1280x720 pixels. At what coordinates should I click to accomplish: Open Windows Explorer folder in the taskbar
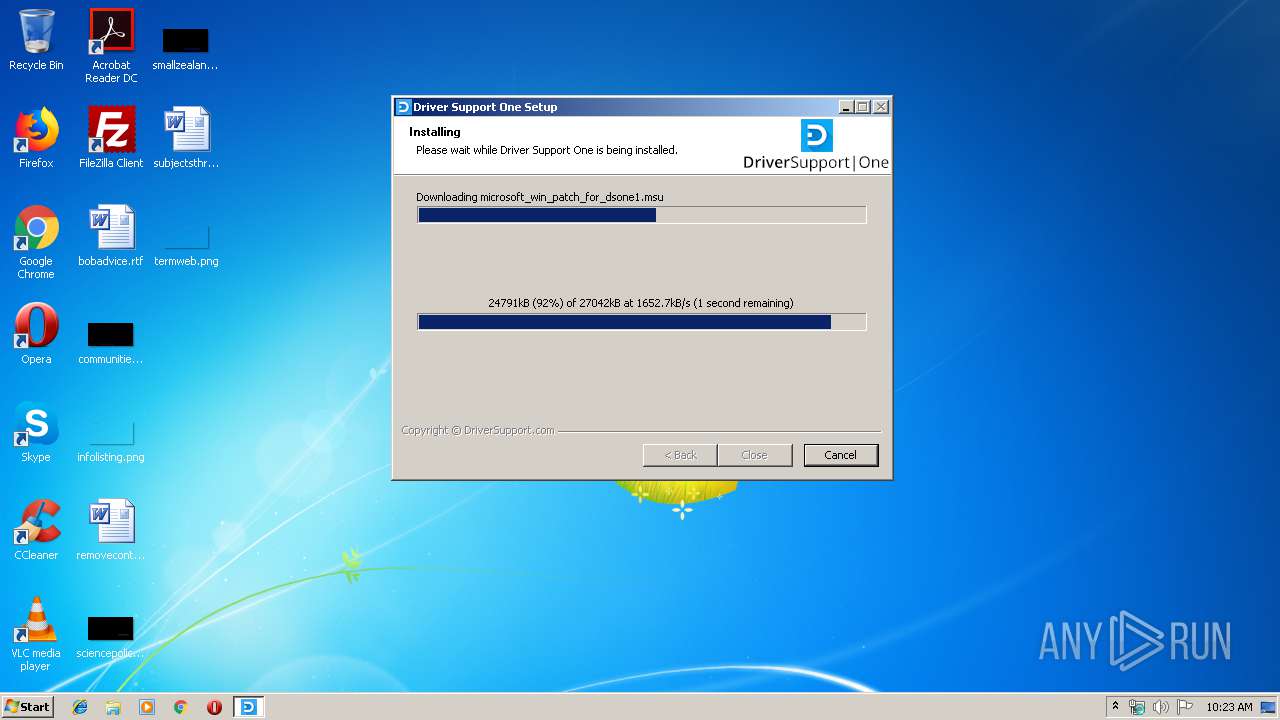pos(113,707)
